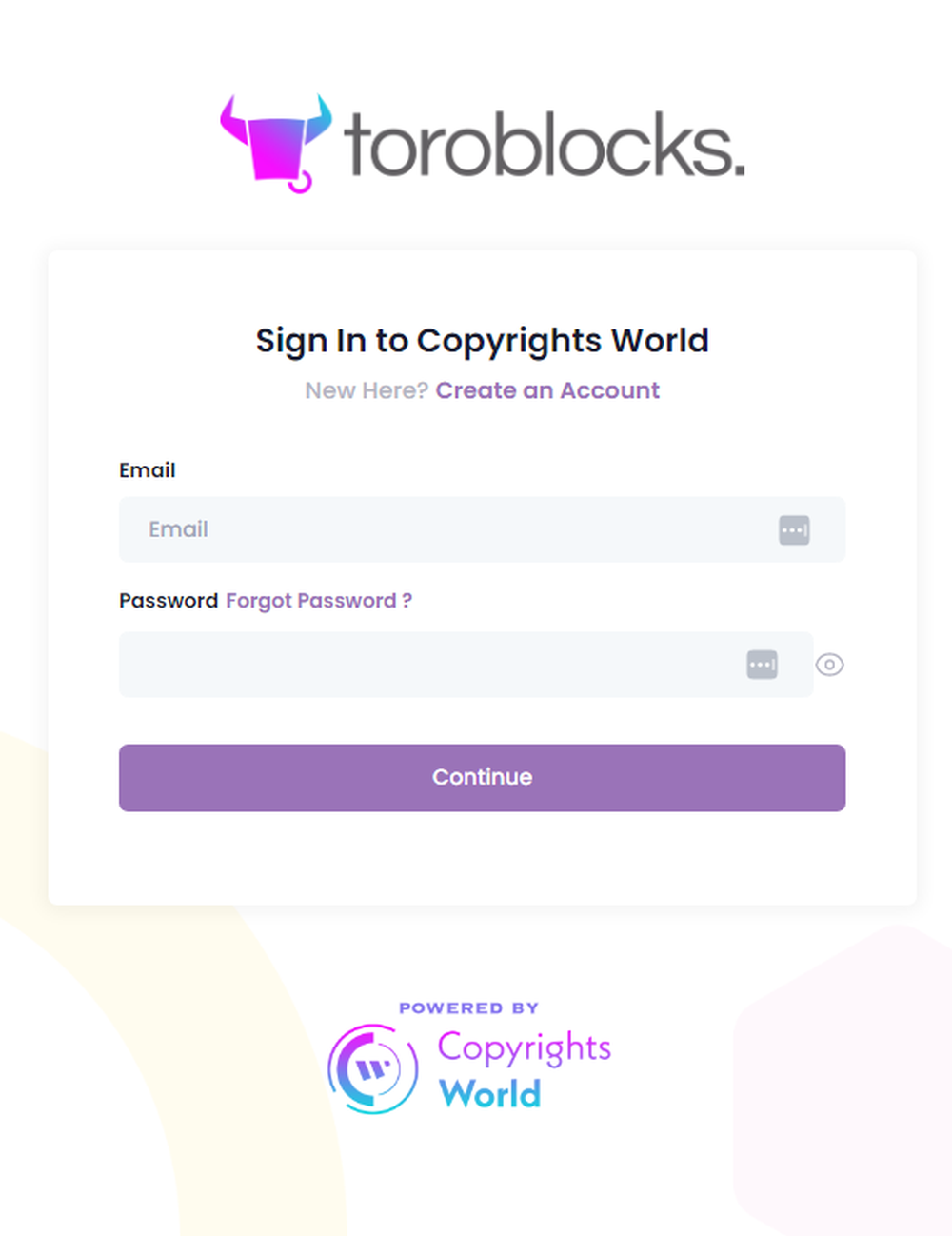Click the Sign In to Copyrights World heading
Screen dimensions: 952x1236
click(x=482, y=341)
